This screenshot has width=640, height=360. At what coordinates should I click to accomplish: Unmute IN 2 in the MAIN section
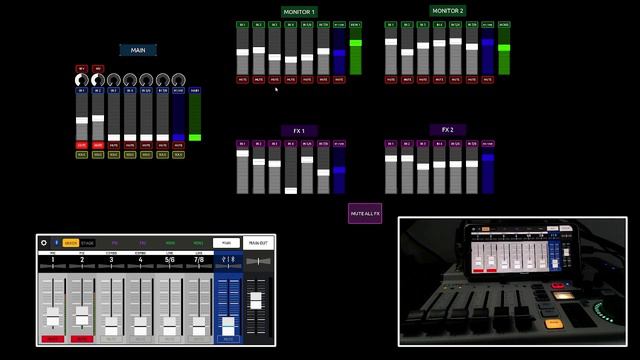pyautogui.click(x=98, y=145)
